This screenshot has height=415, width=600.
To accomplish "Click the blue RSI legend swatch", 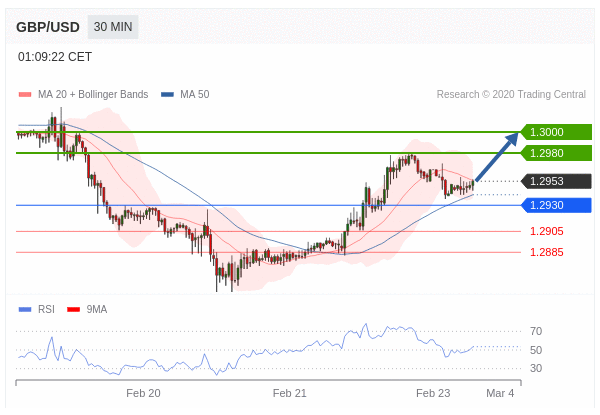I will point(25,309).
